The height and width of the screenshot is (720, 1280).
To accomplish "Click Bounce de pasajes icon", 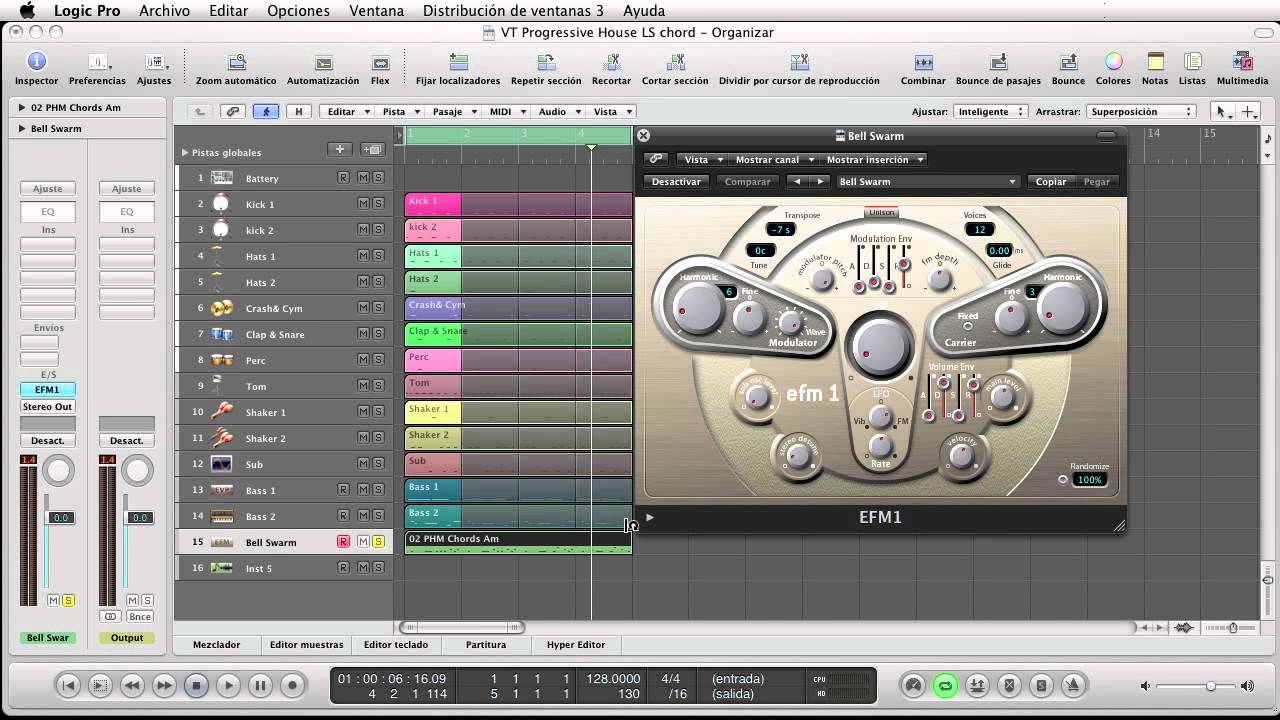I will click(998, 62).
